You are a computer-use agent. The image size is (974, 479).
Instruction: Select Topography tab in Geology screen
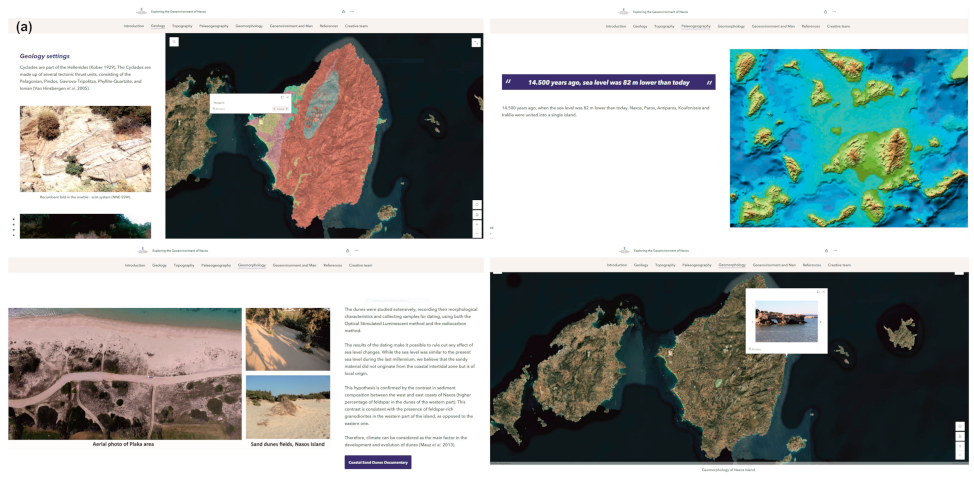182,26
